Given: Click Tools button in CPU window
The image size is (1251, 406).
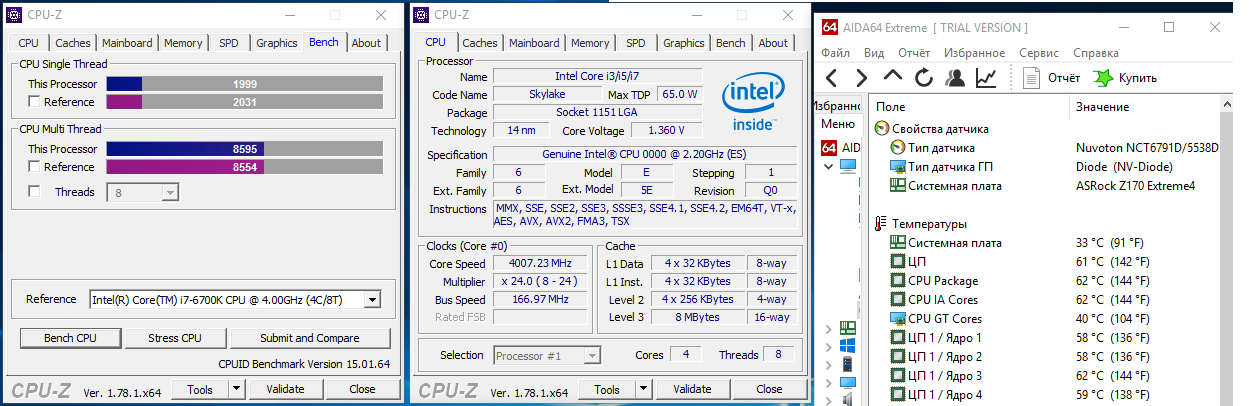Looking at the screenshot, I should [607, 389].
